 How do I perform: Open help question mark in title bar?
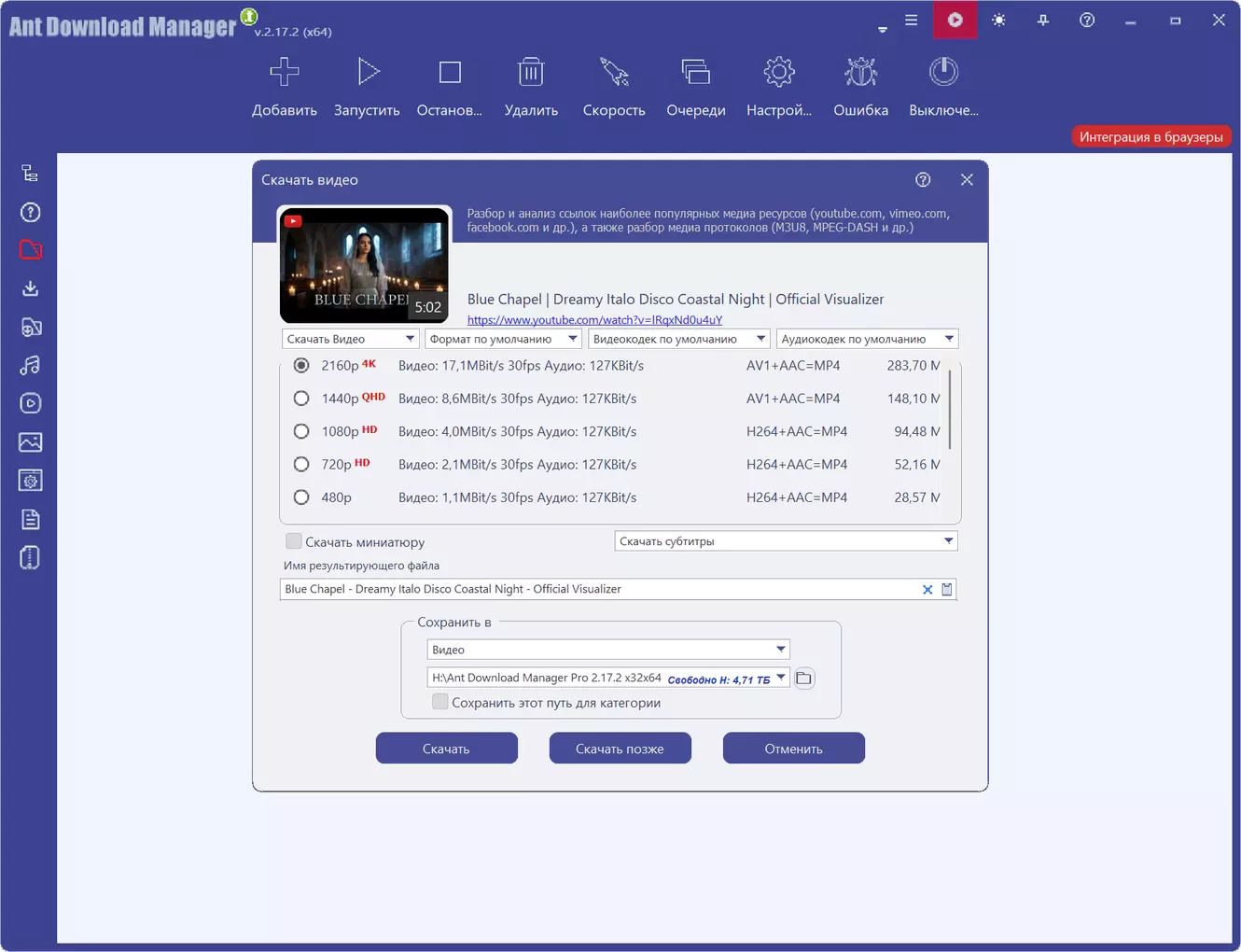[1087, 20]
